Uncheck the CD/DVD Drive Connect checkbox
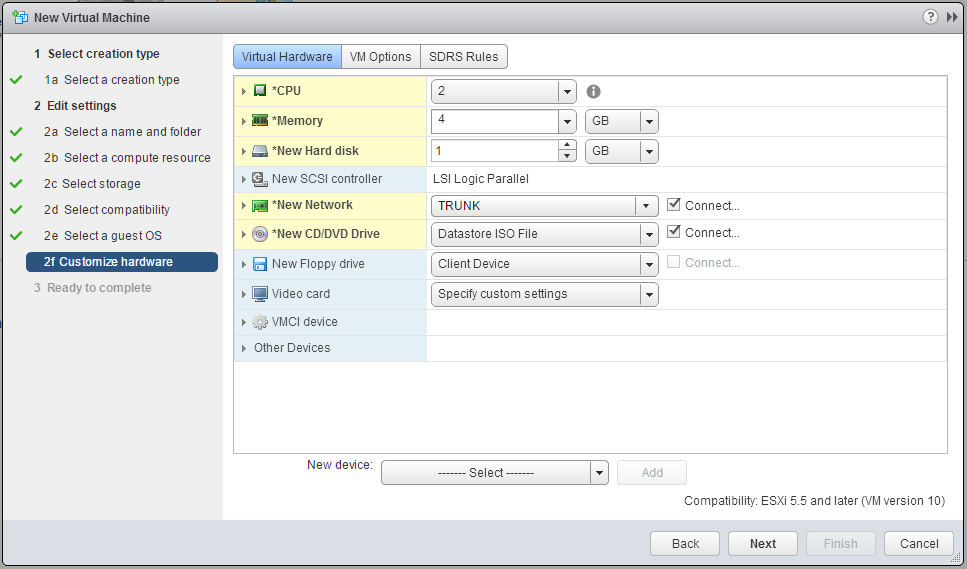The image size is (967, 569). (674, 232)
